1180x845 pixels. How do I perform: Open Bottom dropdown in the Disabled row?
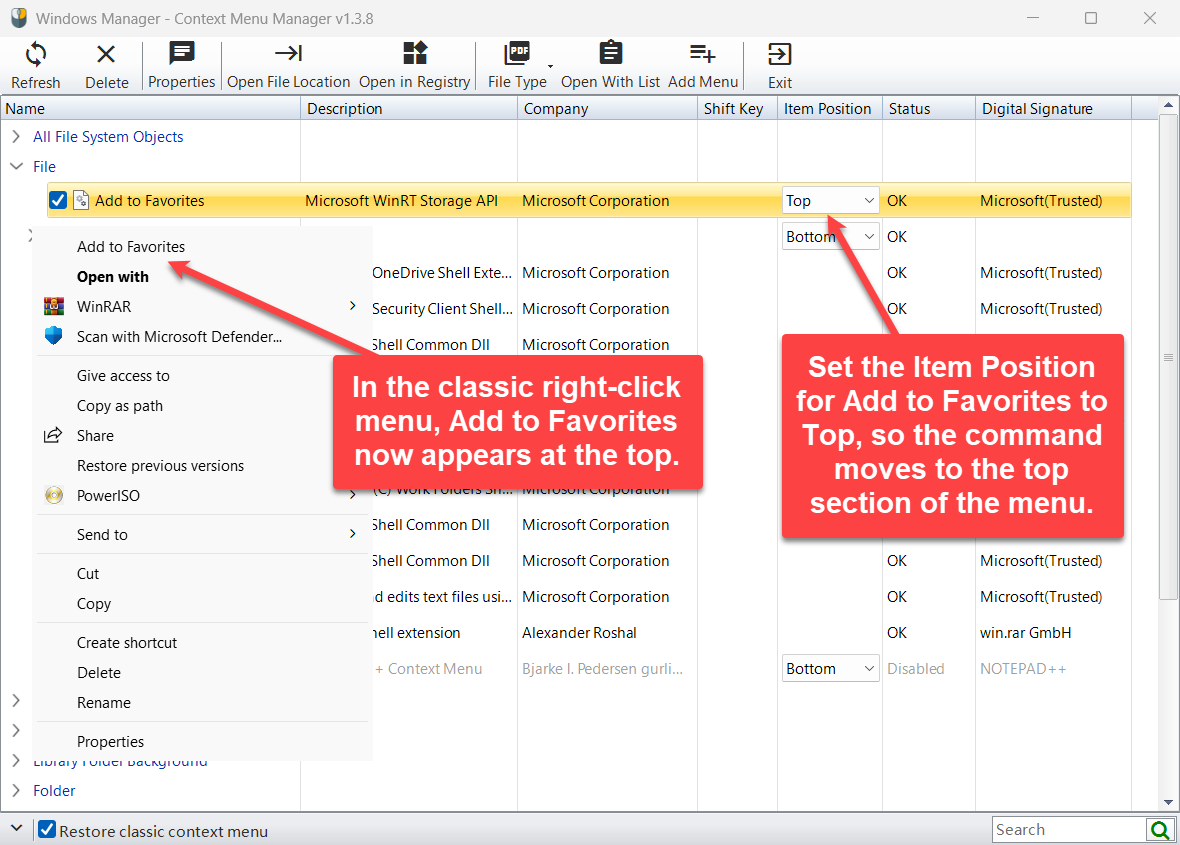tap(831, 668)
